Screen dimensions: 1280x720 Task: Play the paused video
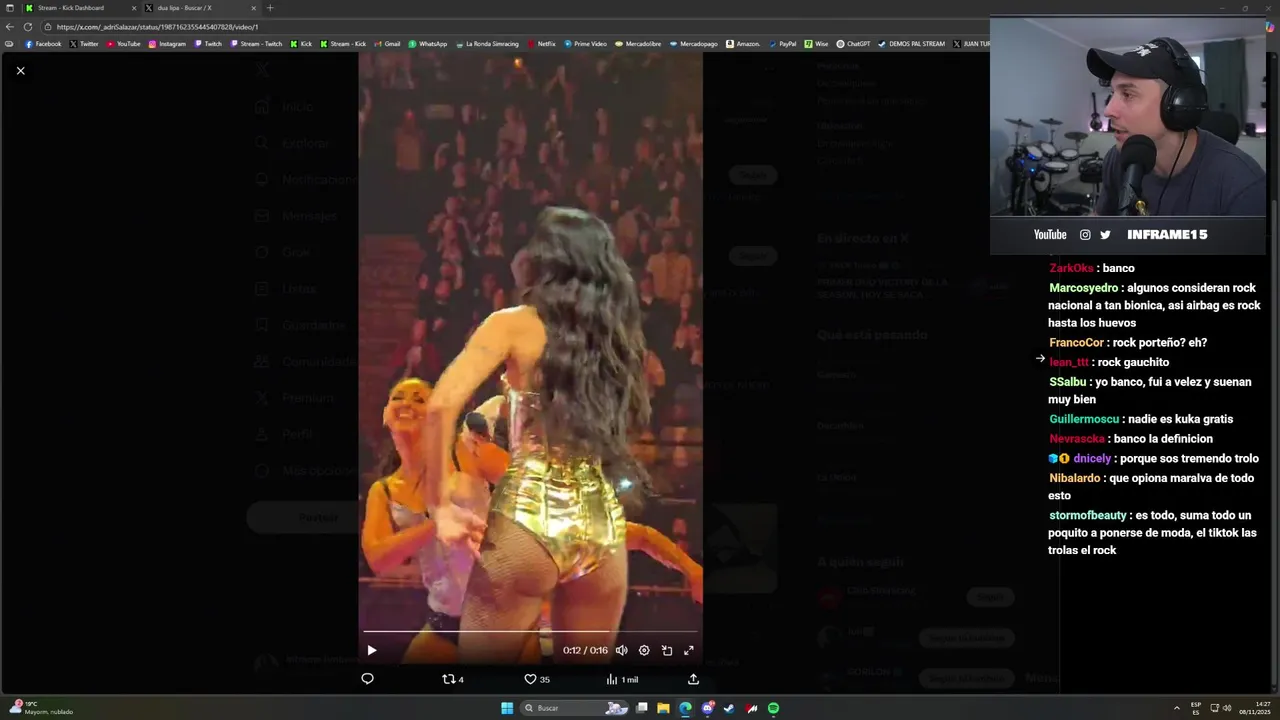click(x=372, y=650)
